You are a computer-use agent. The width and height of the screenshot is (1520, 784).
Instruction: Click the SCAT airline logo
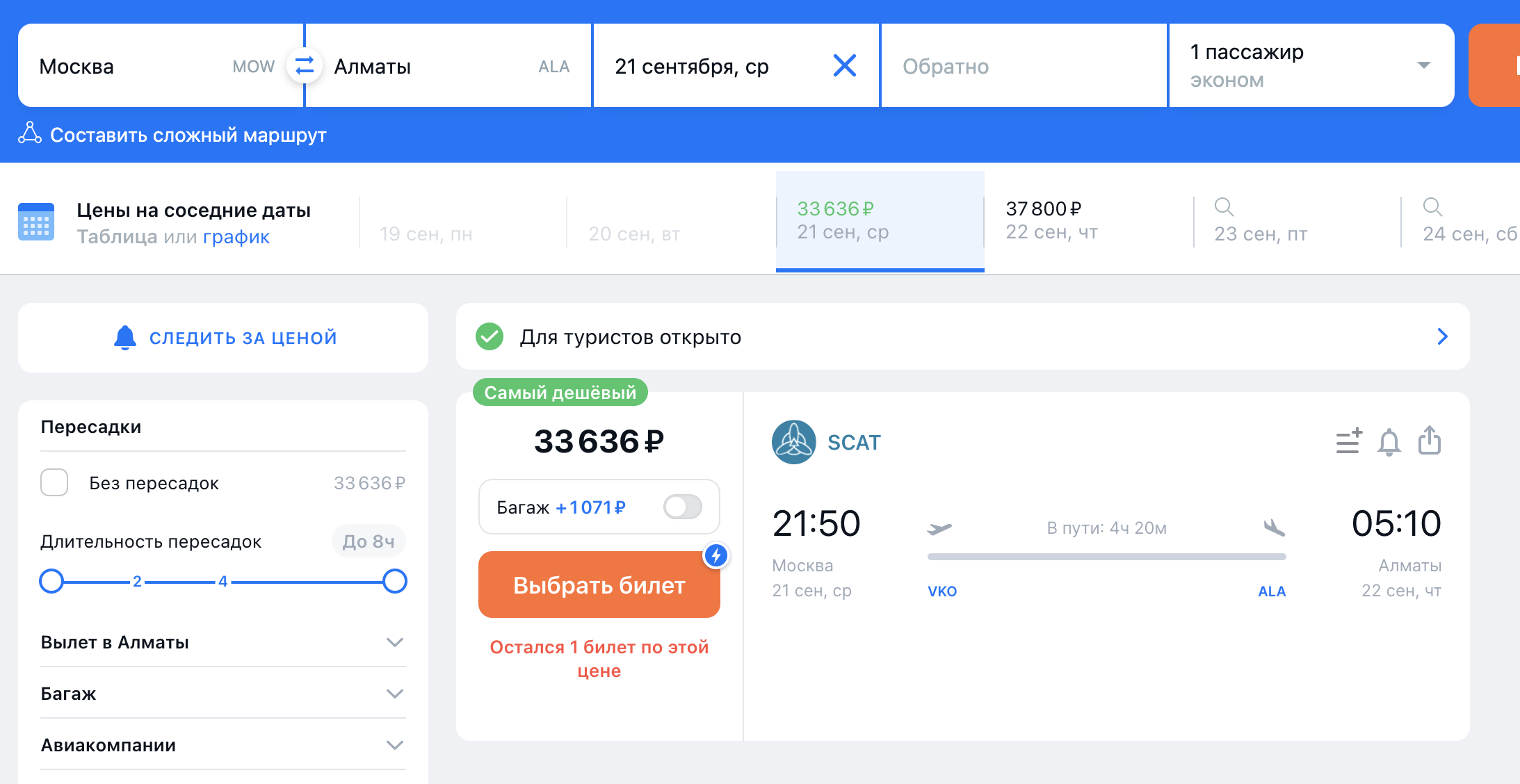(x=793, y=442)
